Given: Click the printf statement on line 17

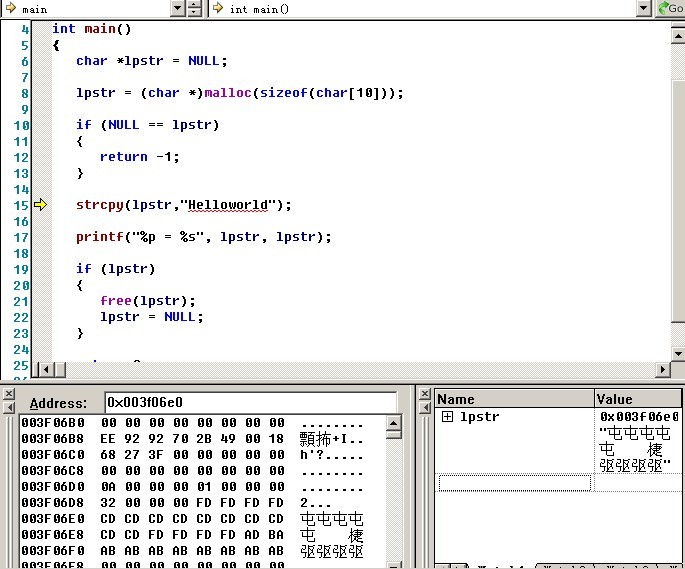Looking at the screenshot, I should 203,237.
